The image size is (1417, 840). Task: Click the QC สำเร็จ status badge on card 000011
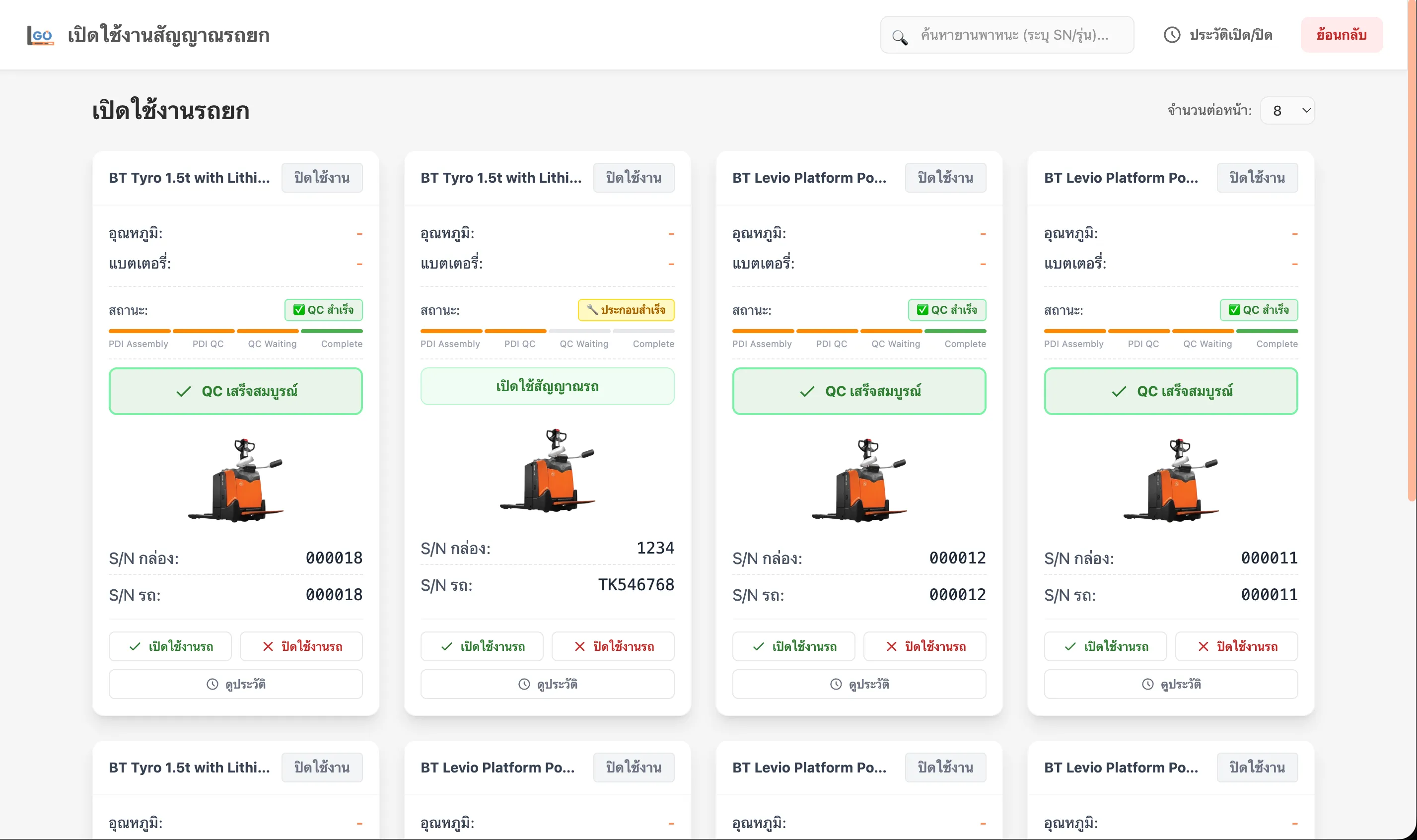click(x=1258, y=310)
